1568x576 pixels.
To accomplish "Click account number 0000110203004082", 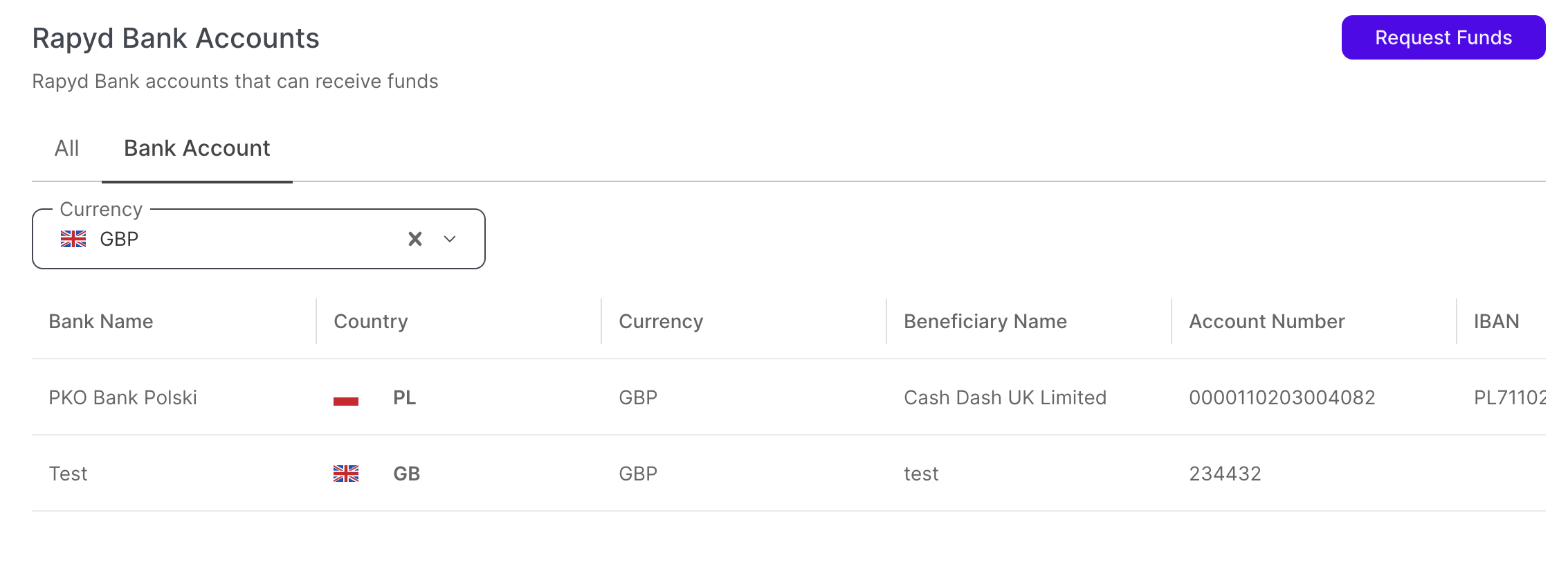I will click(1282, 397).
